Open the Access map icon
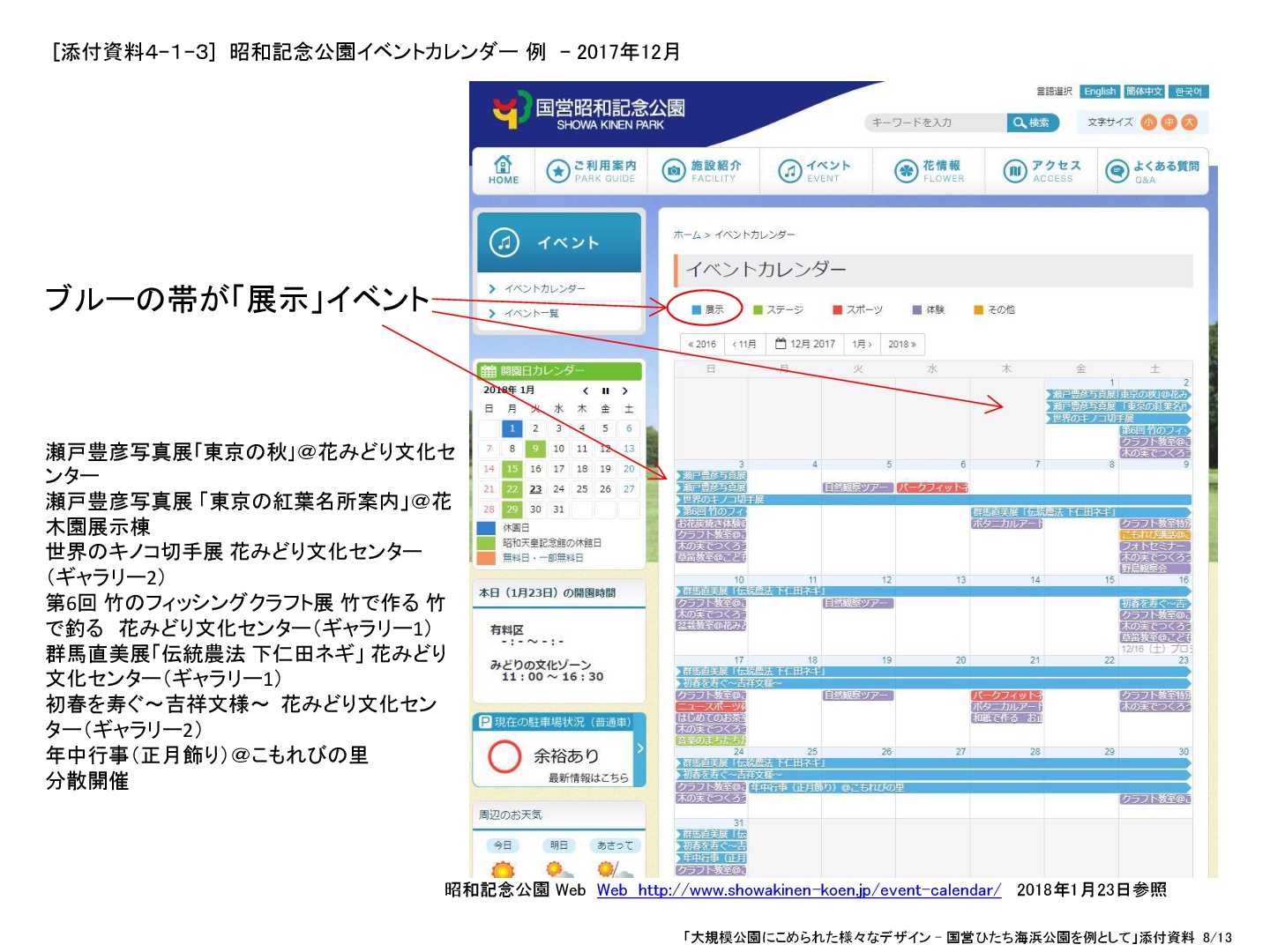Screen dimensions: 1270x952 tap(1015, 171)
